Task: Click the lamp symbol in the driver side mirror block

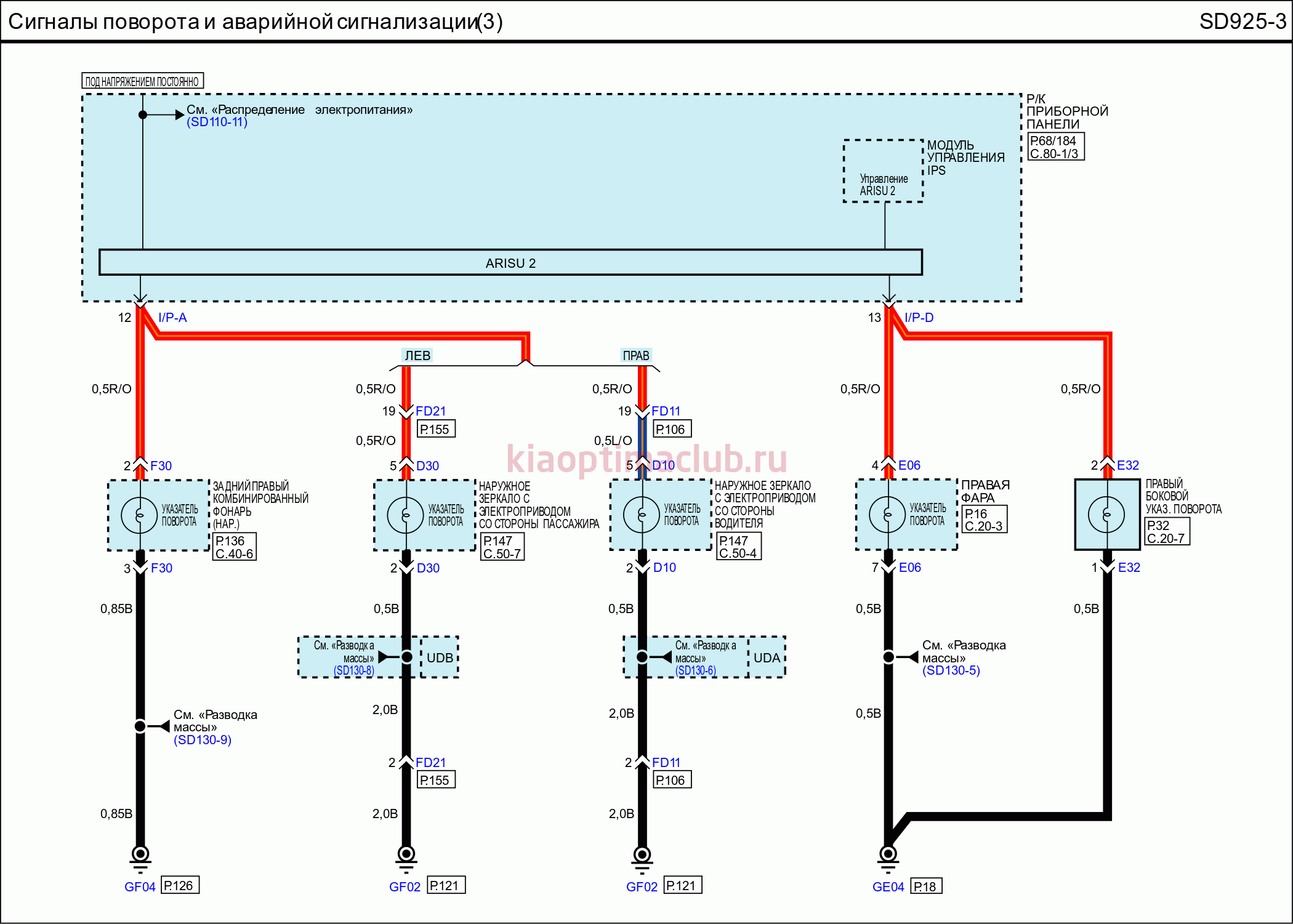Action: (x=642, y=515)
